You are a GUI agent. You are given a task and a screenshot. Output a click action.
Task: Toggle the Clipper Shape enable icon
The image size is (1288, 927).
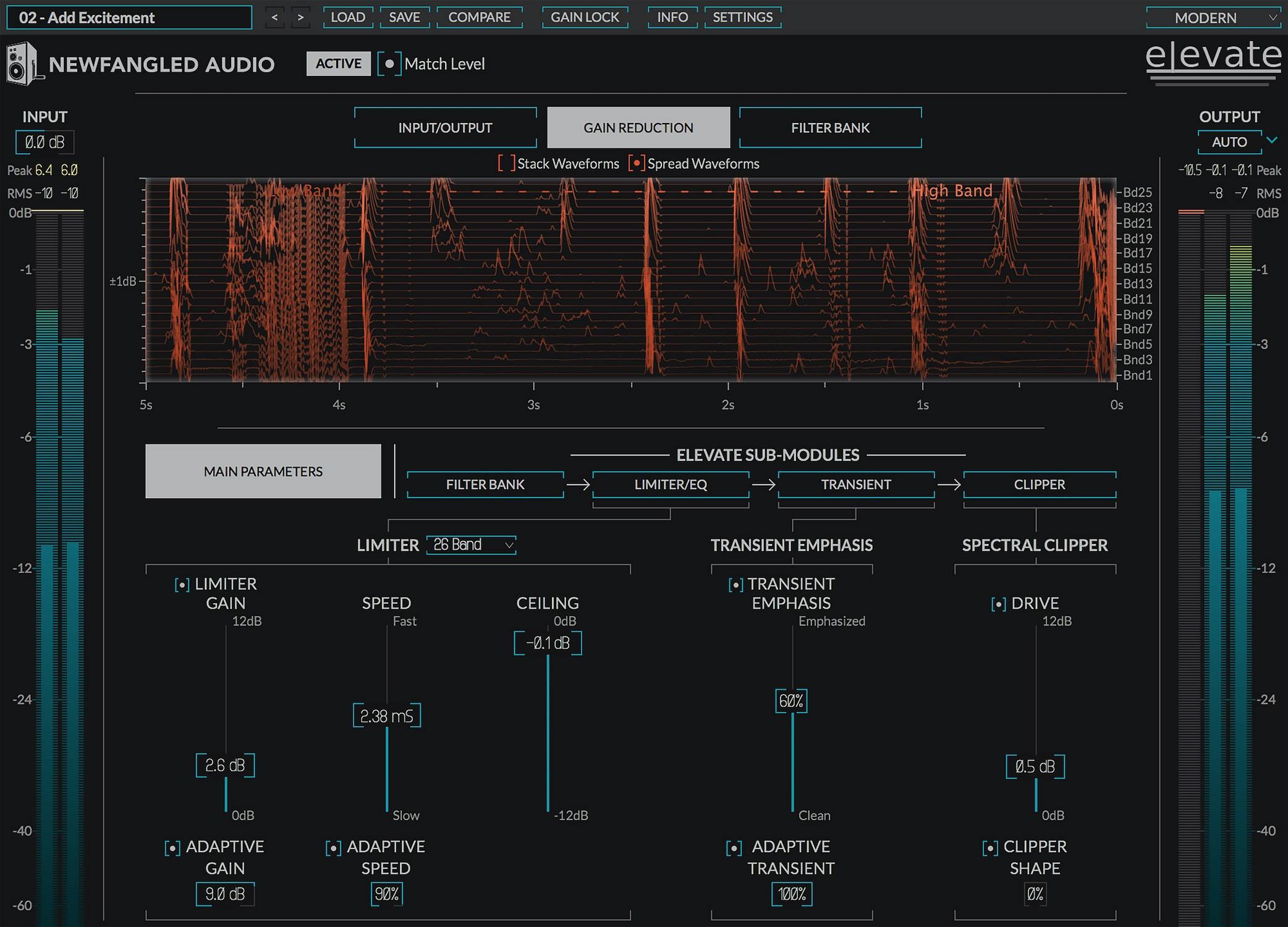click(989, 848)
